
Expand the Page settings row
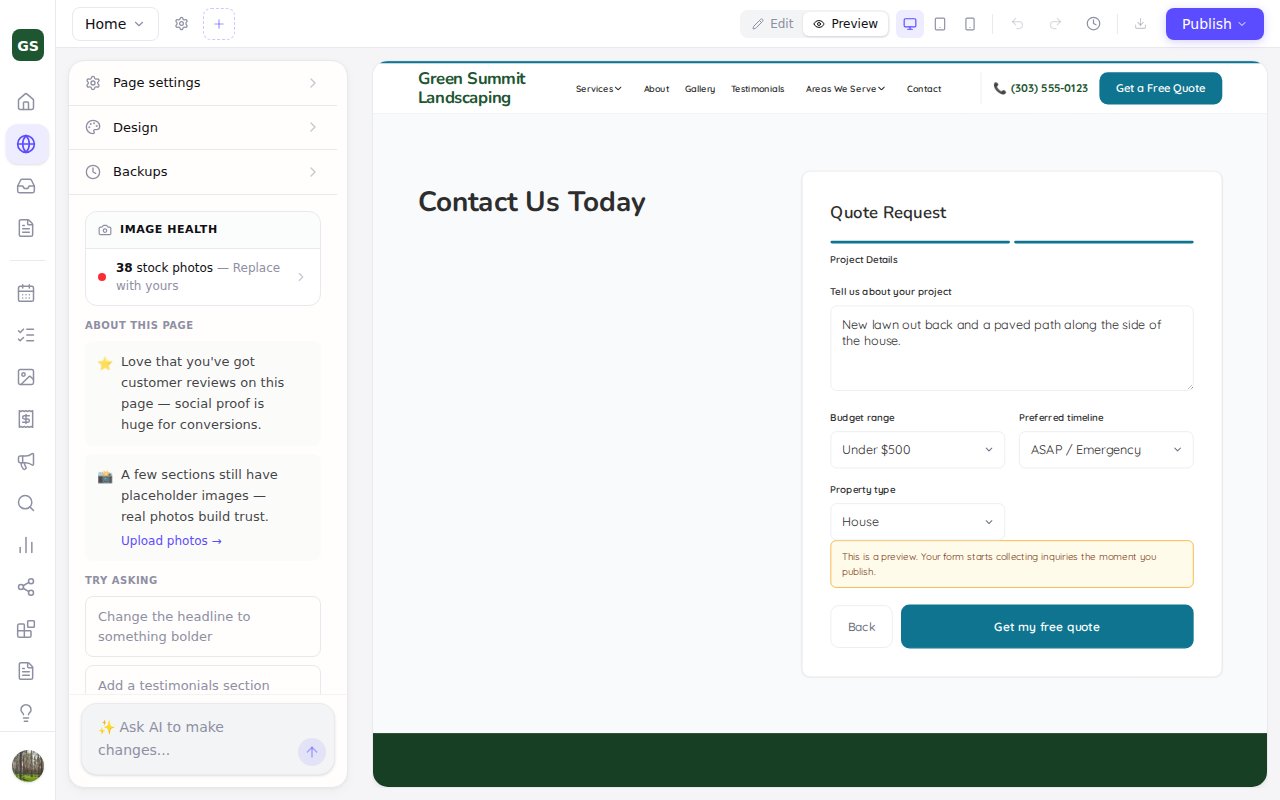pos(203,83)
